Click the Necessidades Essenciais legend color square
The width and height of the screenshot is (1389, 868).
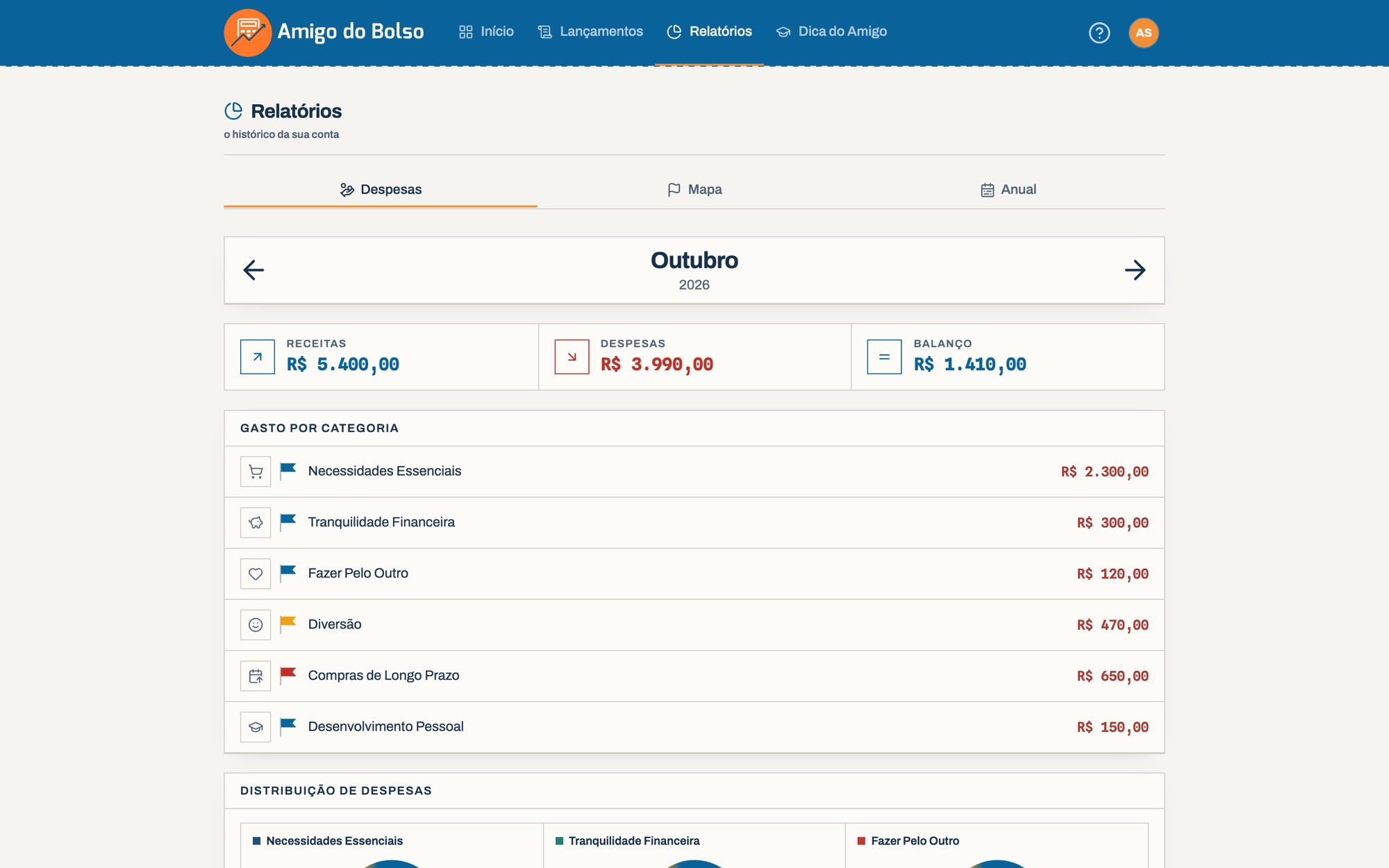(x=256, y=841)
